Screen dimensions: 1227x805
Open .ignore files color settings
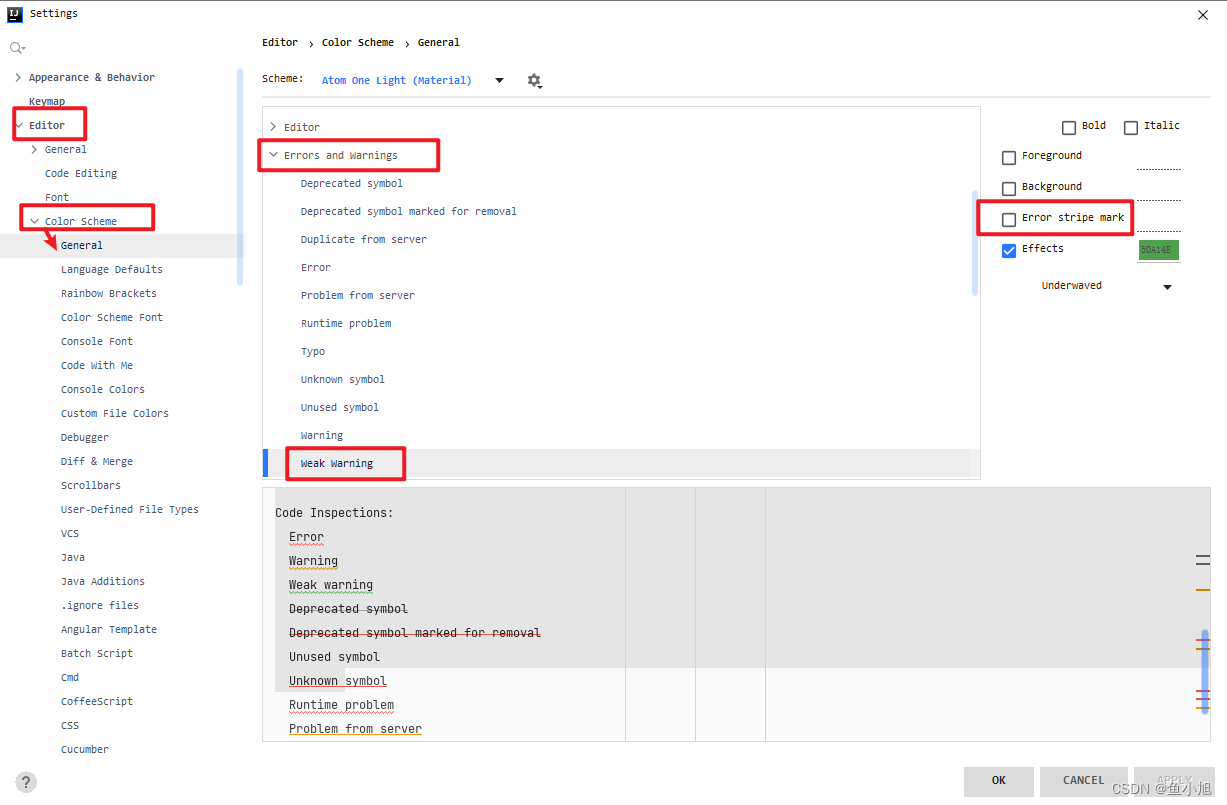coord(100,606)
